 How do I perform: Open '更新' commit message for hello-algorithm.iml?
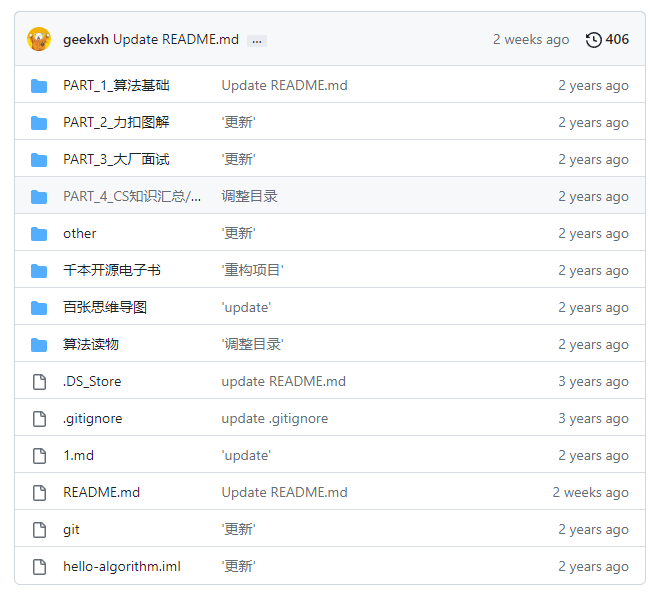pos(238,567)
